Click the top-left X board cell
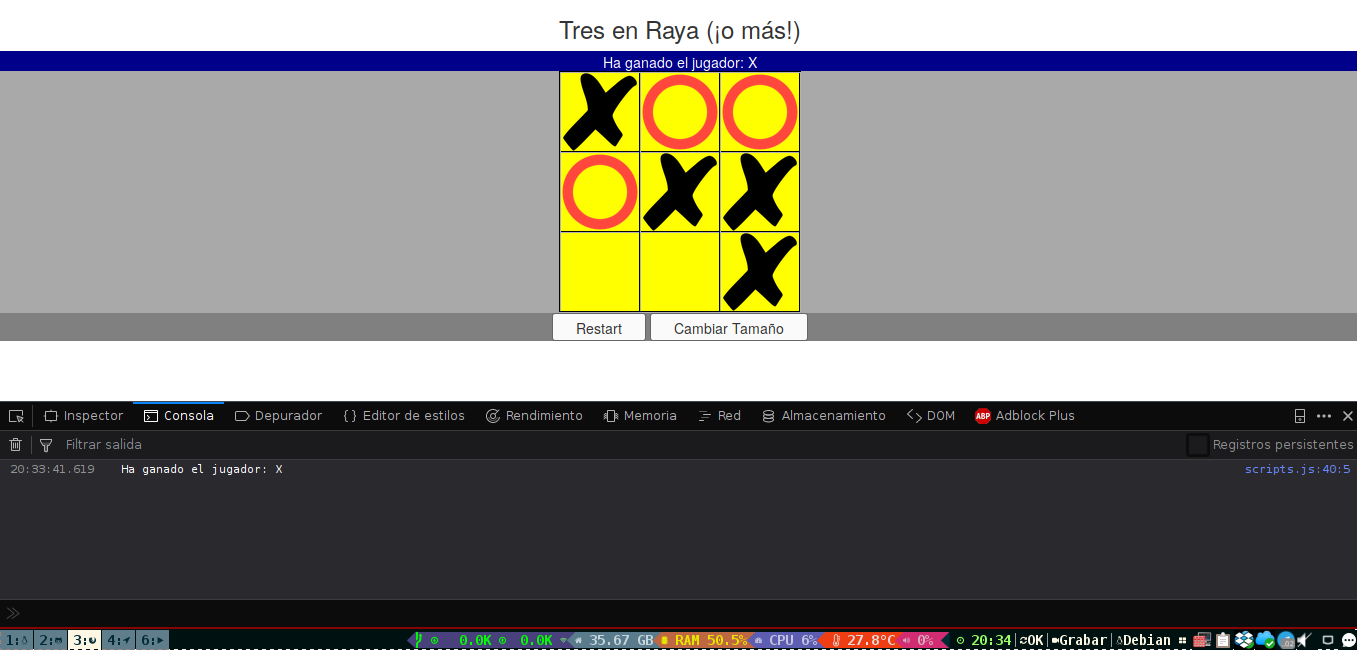Screen dimensions: 1357x650 (600, 112)
